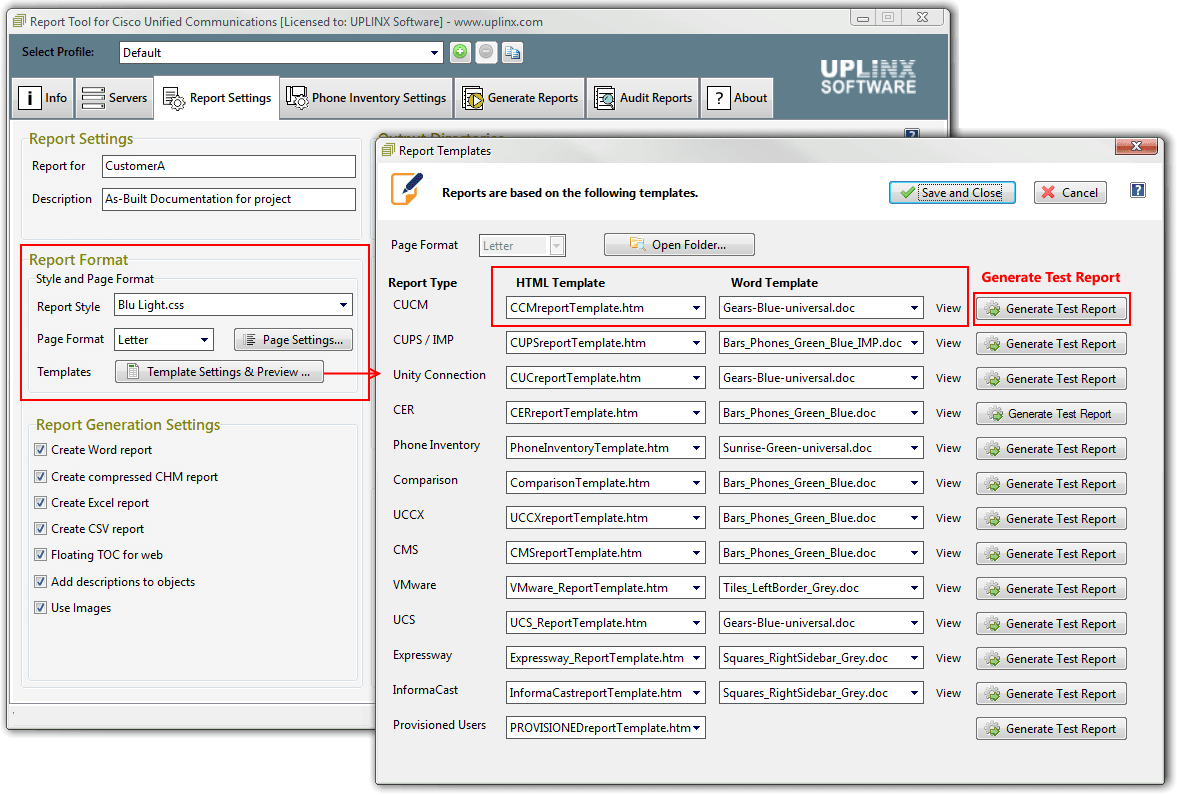1177x795 pixels.
Task: Click the red X icon on Cancel button
Action: pyautogui.click(x=1049, y=193)
